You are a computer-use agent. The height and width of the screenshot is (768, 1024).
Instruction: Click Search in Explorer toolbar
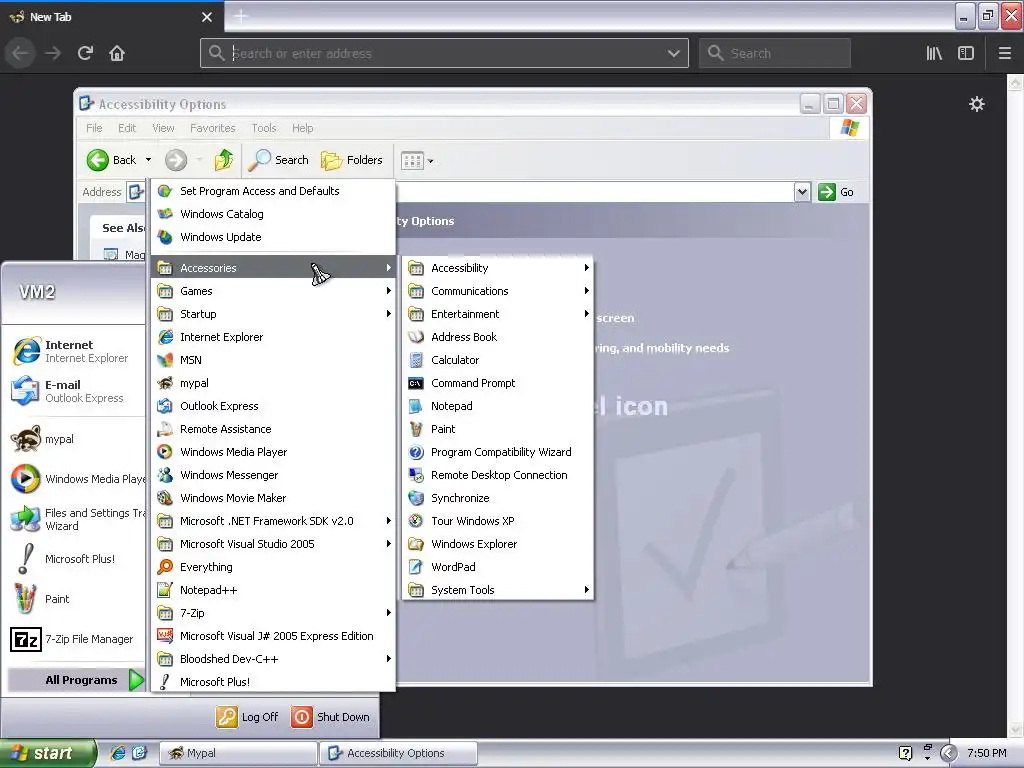[x=279, y=160]
